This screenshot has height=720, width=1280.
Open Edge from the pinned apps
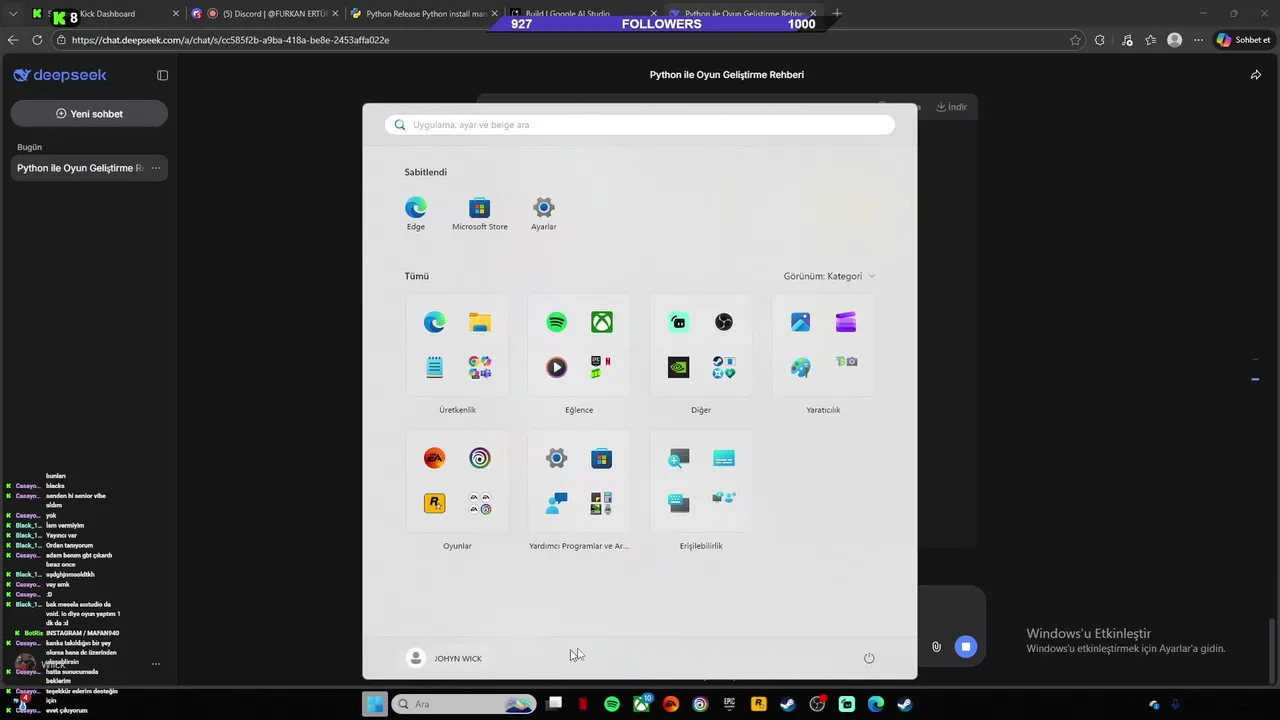[416, 213]
